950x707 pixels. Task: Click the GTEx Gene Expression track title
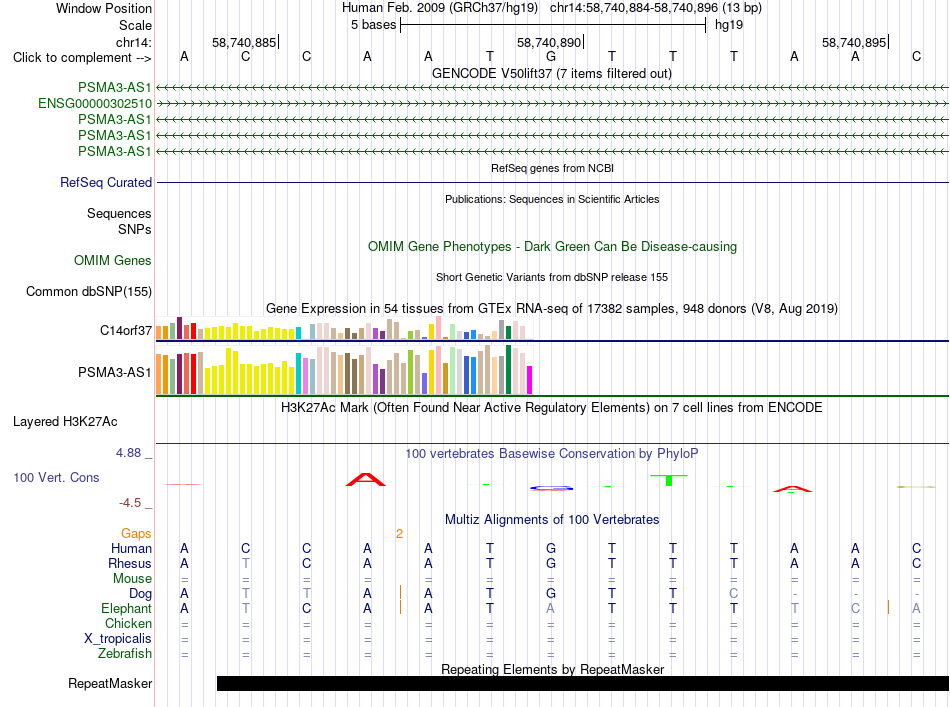[552, 308]
